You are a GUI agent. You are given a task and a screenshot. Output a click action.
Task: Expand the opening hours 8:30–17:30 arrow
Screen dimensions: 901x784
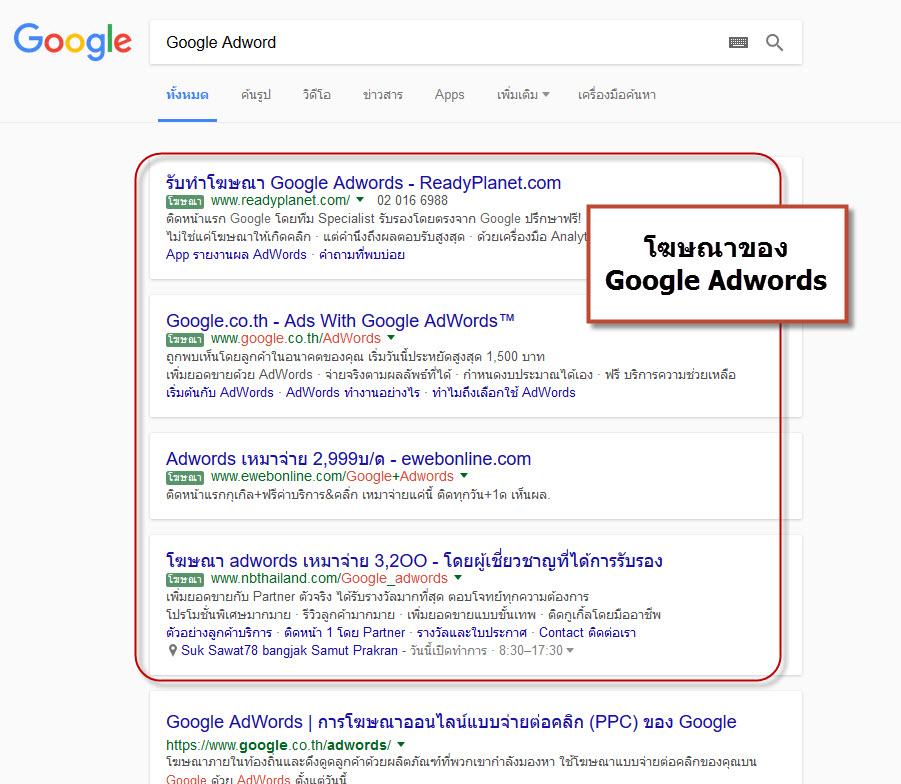click(x=570, y=651)
